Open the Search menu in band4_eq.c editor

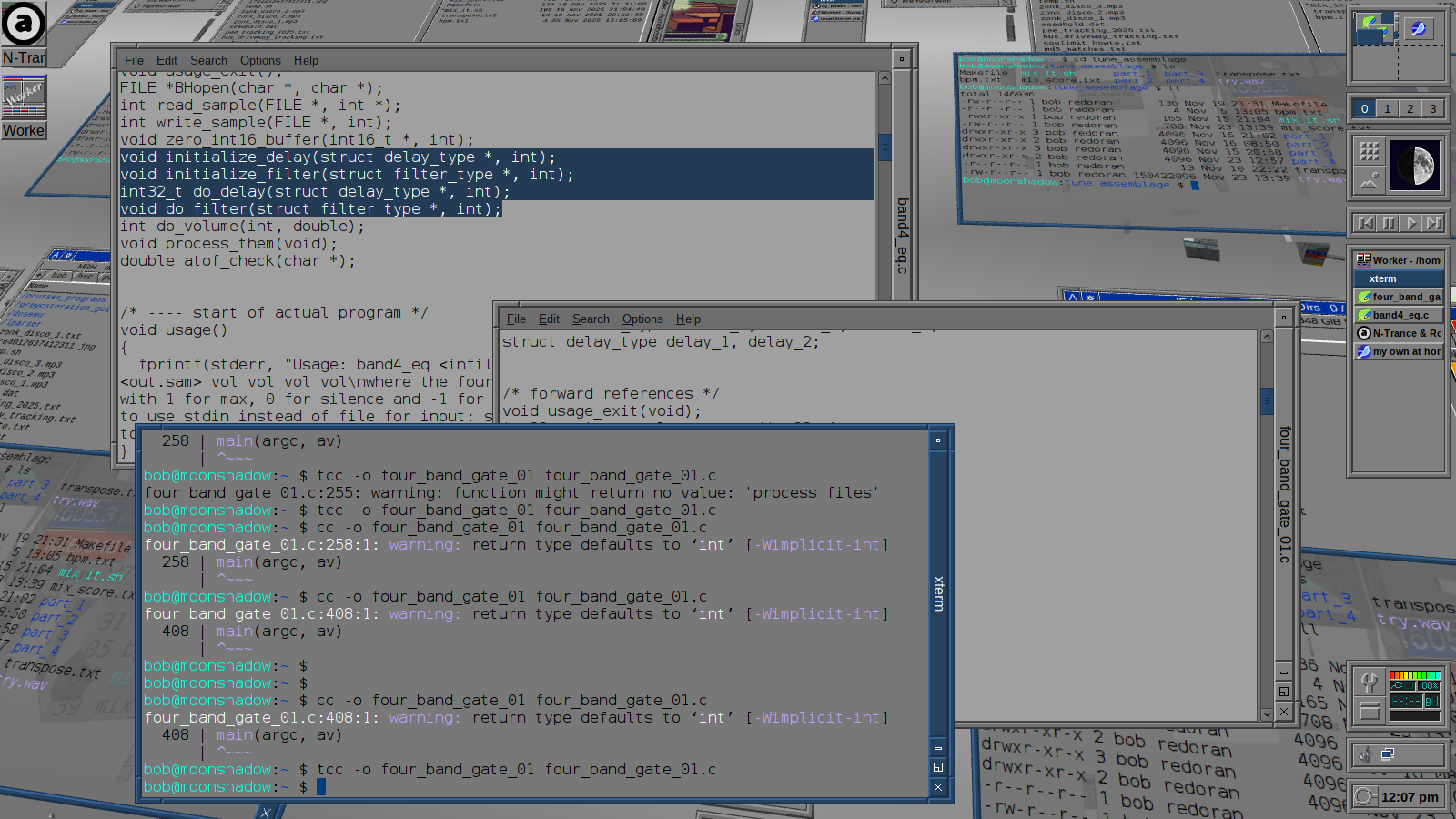point(208,61)
